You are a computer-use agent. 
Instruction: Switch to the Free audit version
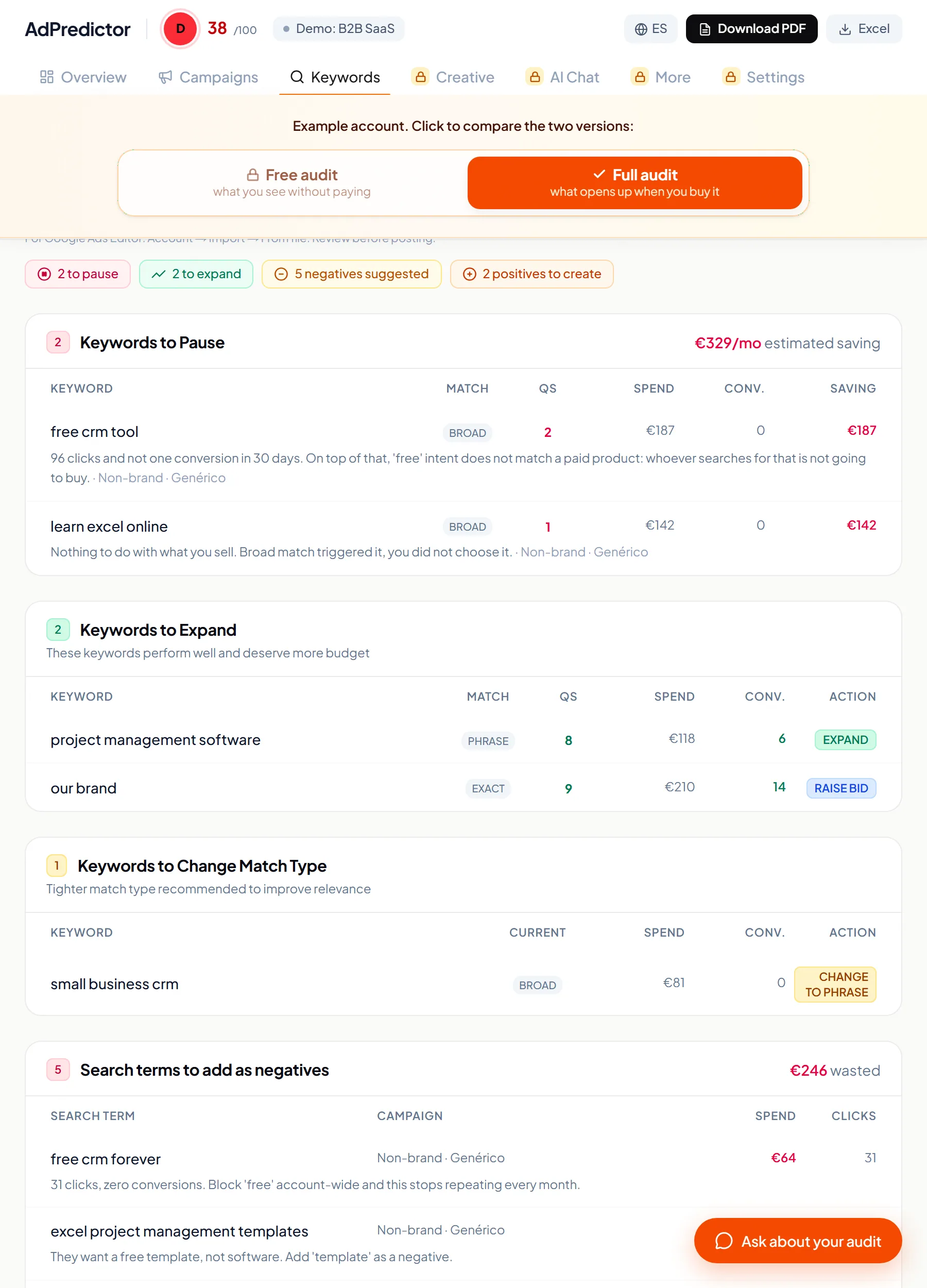(293, 182)
